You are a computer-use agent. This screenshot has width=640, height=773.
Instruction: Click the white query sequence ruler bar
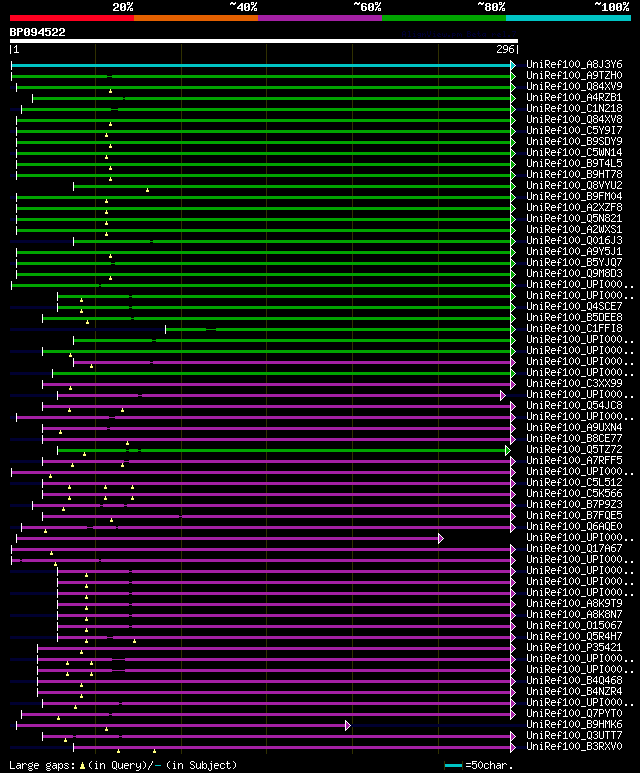click(264, 41)
